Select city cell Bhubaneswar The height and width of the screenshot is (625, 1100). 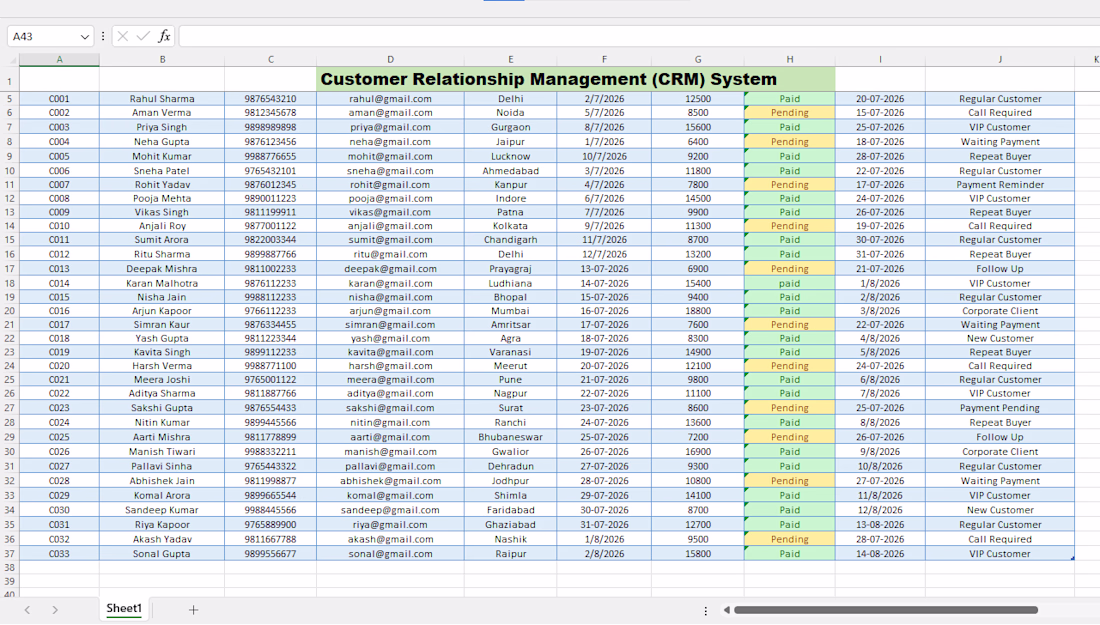(x=511, y=437)
